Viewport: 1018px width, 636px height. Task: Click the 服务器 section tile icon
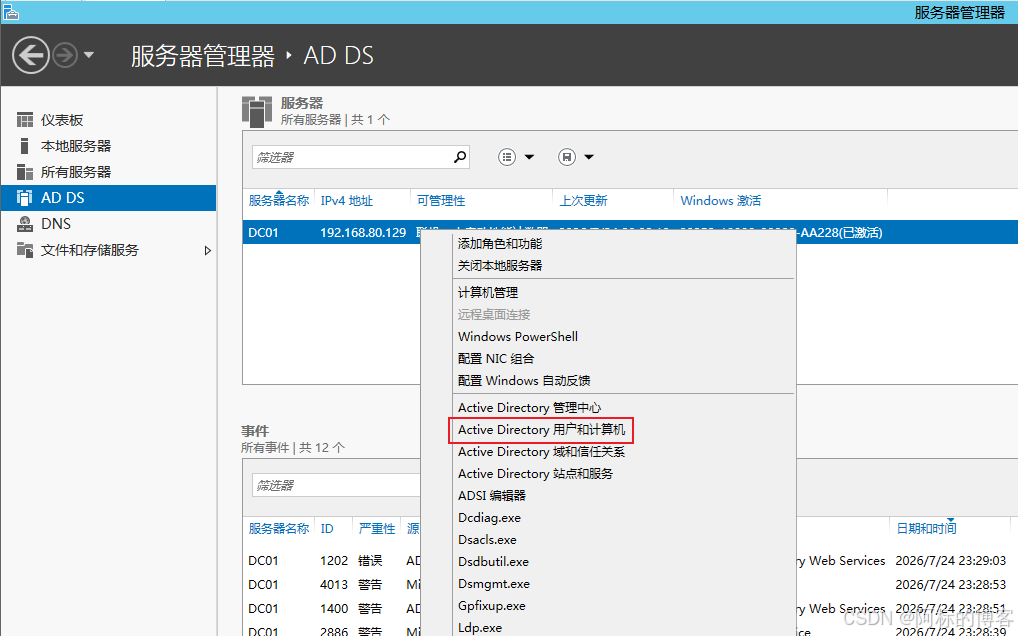pyautogui.click(x=256, y=111)
